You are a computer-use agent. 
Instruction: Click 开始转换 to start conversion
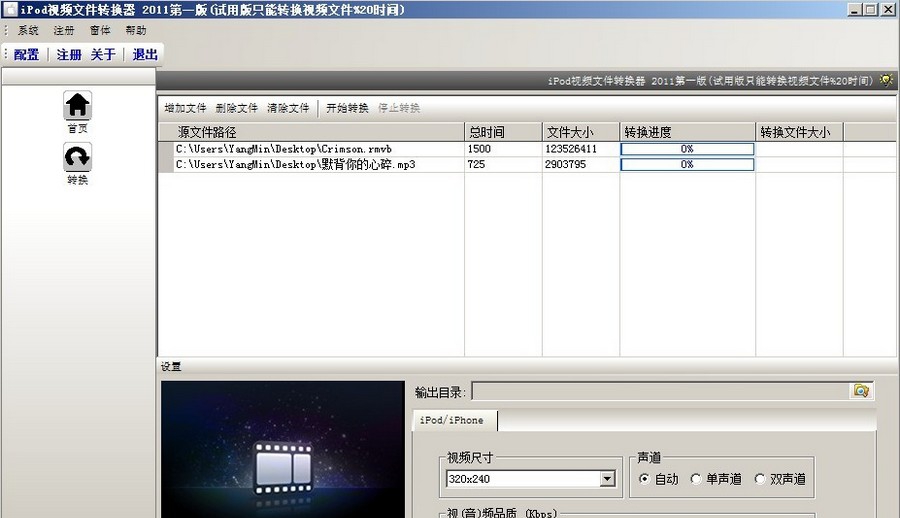point(347,108)
